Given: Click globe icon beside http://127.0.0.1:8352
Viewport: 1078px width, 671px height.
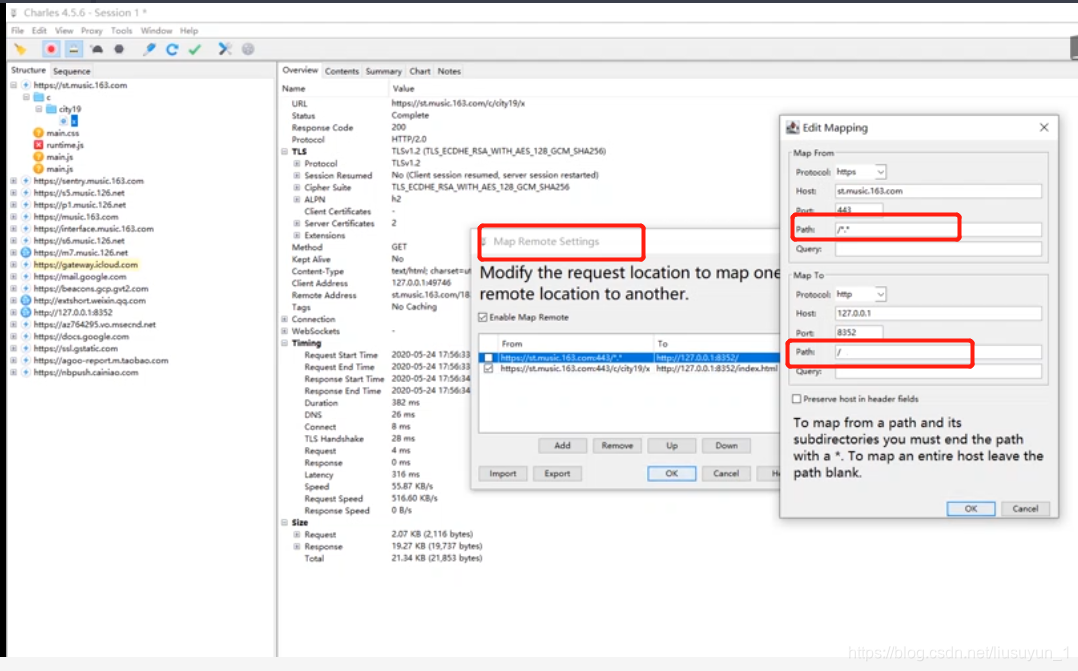Looking at the screenshot, I should pos(26,312).
